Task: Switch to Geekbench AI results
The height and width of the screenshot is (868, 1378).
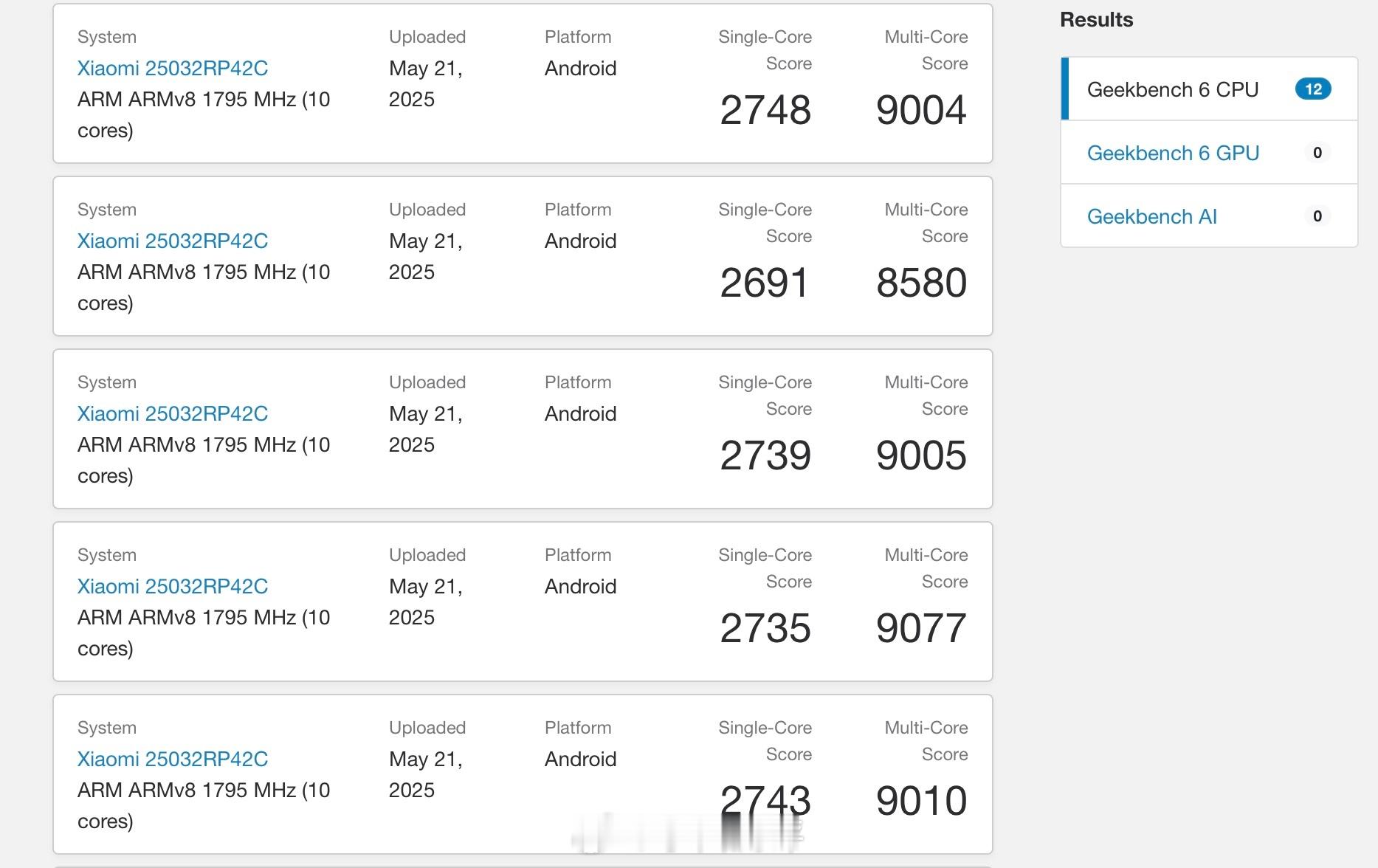Action: pos(1151,216)
